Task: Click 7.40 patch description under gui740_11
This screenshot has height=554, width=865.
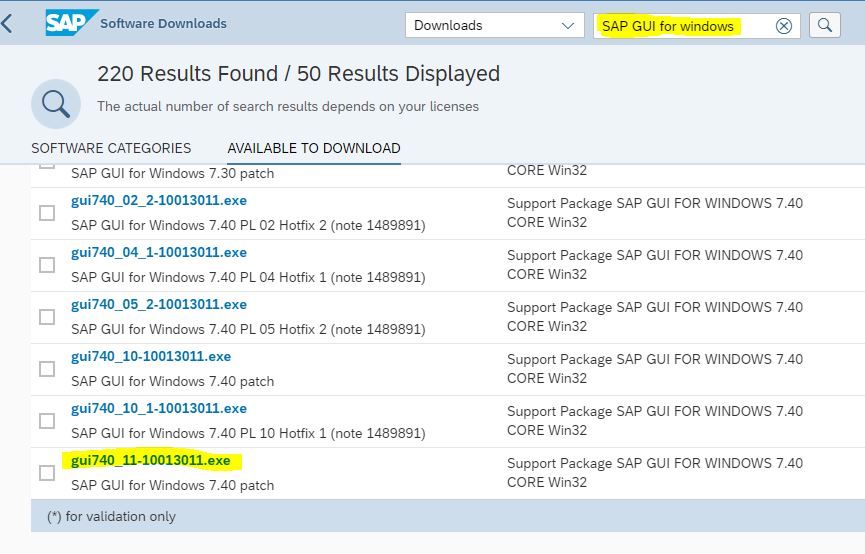Action: point(173,485)
